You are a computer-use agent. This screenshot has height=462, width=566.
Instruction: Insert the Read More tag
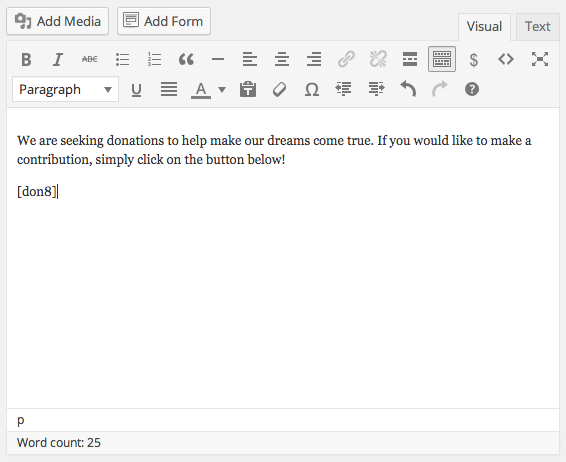pos(410,59)
